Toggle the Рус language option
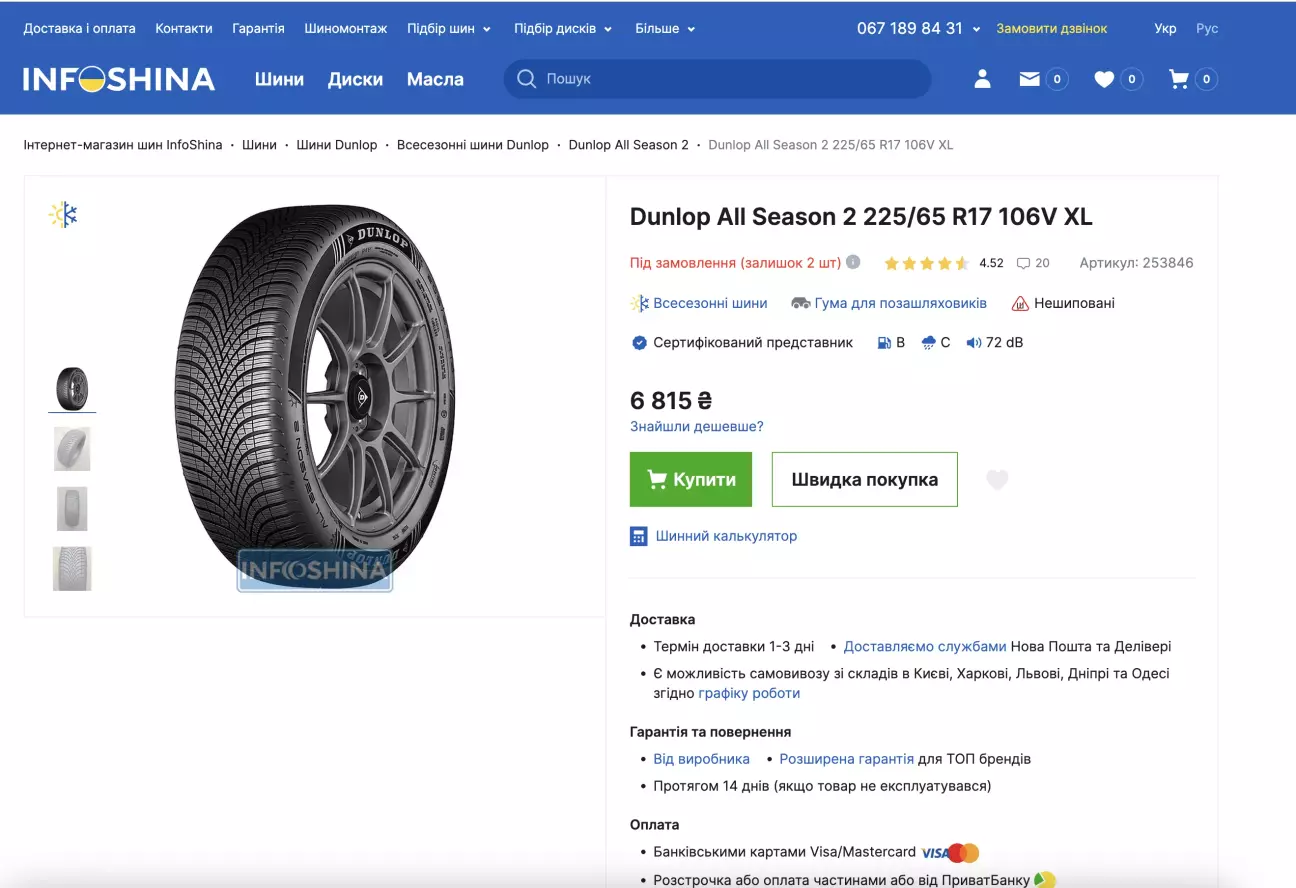 [1207, 28]
